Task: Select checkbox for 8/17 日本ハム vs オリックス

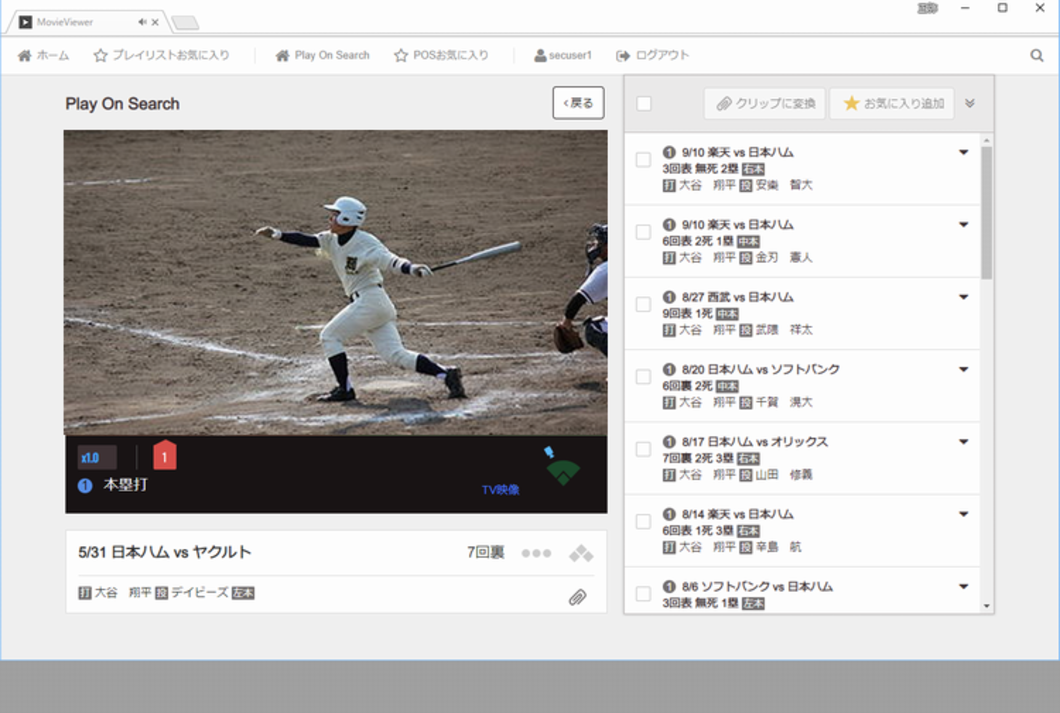Action: pos(643,450)
